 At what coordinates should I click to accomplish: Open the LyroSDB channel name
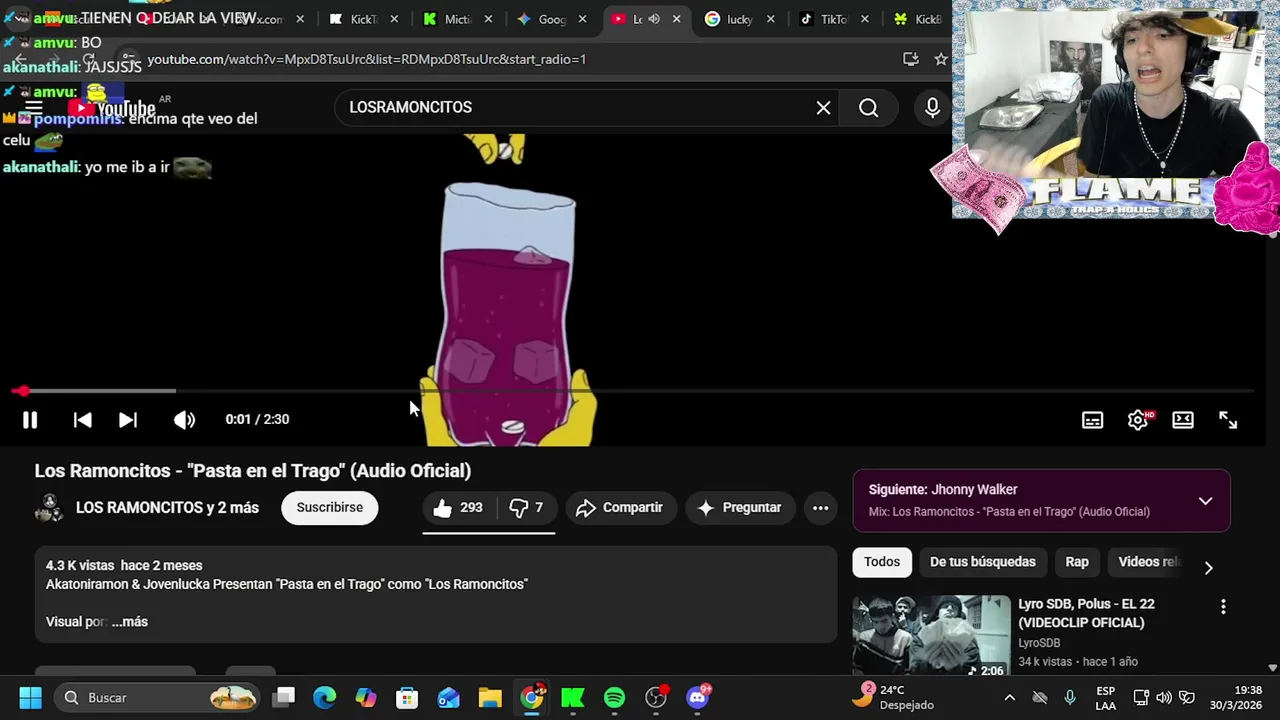pyautogui.click(x=1039, y=643)
